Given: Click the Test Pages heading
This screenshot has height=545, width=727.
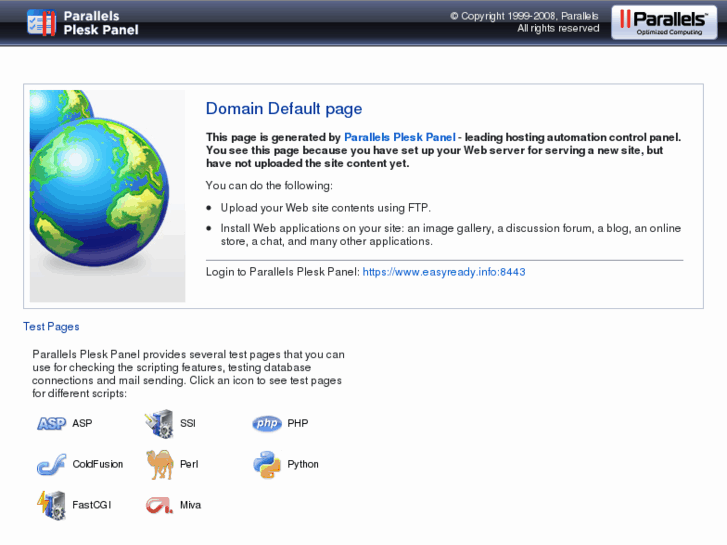Looking at the screenshot, I should pos(51,327).
